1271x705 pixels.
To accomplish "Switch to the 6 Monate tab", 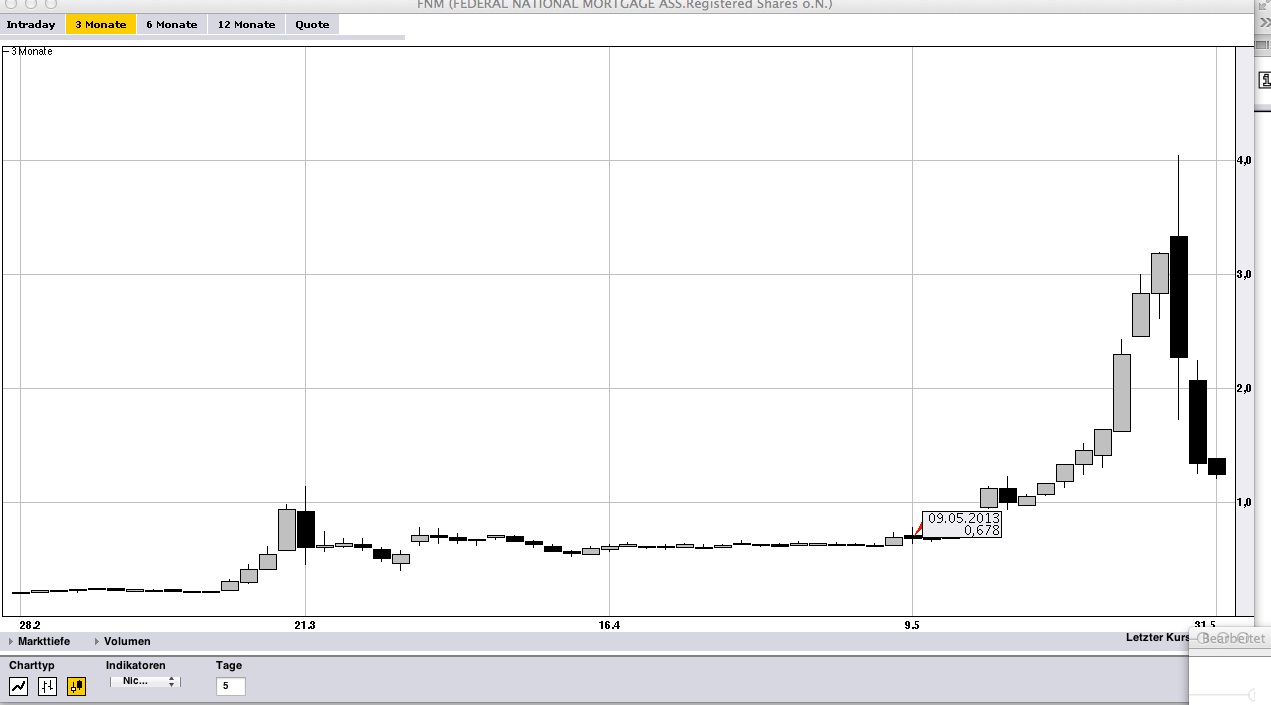I will 171,24.
